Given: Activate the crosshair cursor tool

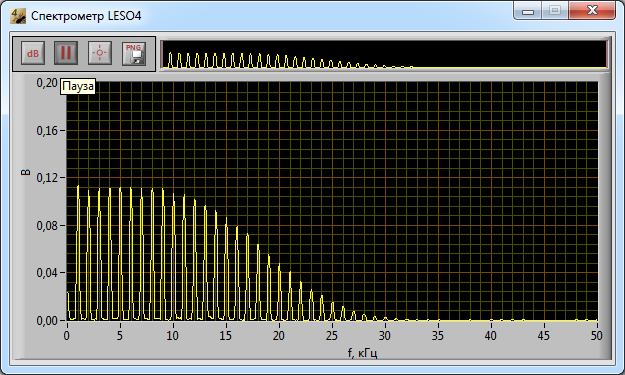Looking at the screenshot, I should pyautogui.click(x=100, y=53).
